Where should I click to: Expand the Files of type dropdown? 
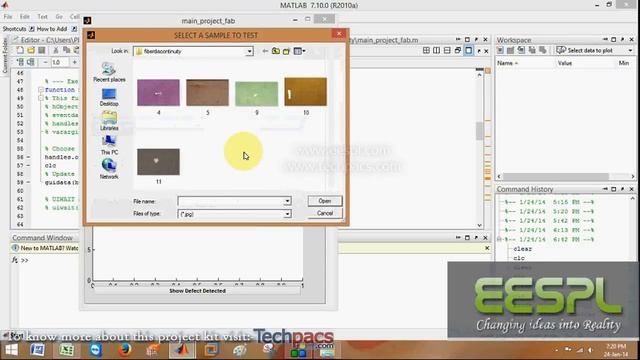[287, 214]
